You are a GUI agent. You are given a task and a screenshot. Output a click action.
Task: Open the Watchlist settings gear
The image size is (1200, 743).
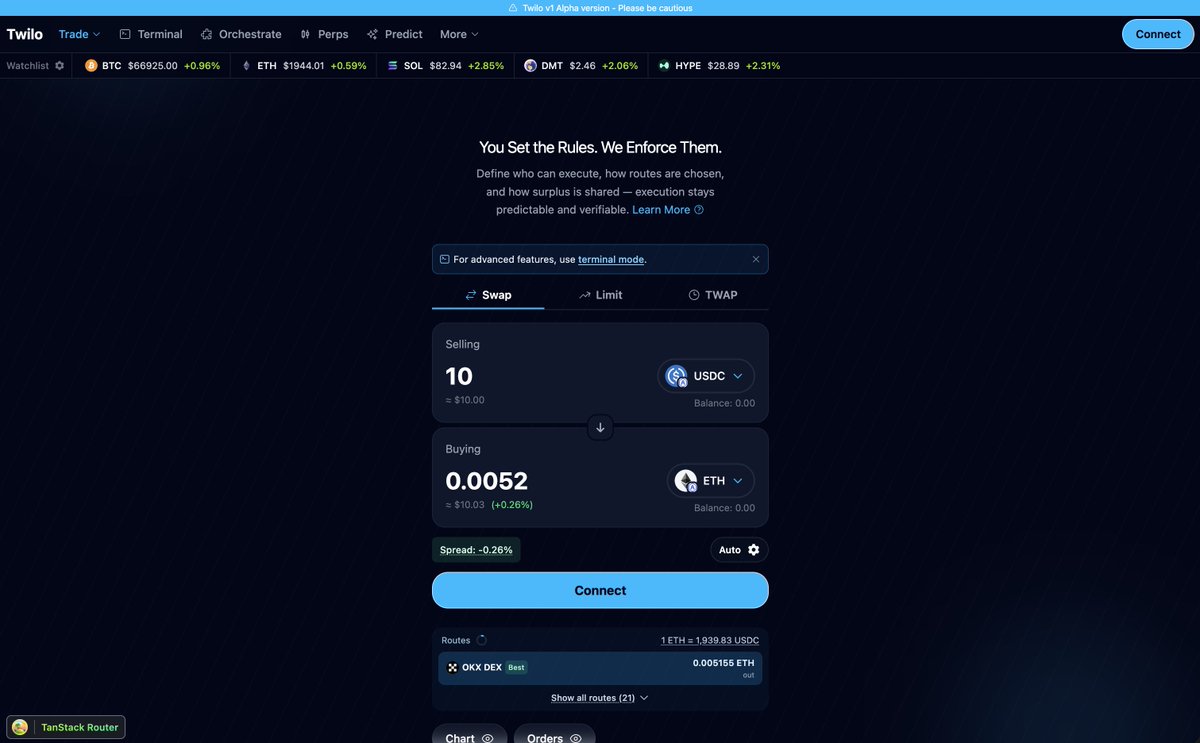[x=59, y=65]
